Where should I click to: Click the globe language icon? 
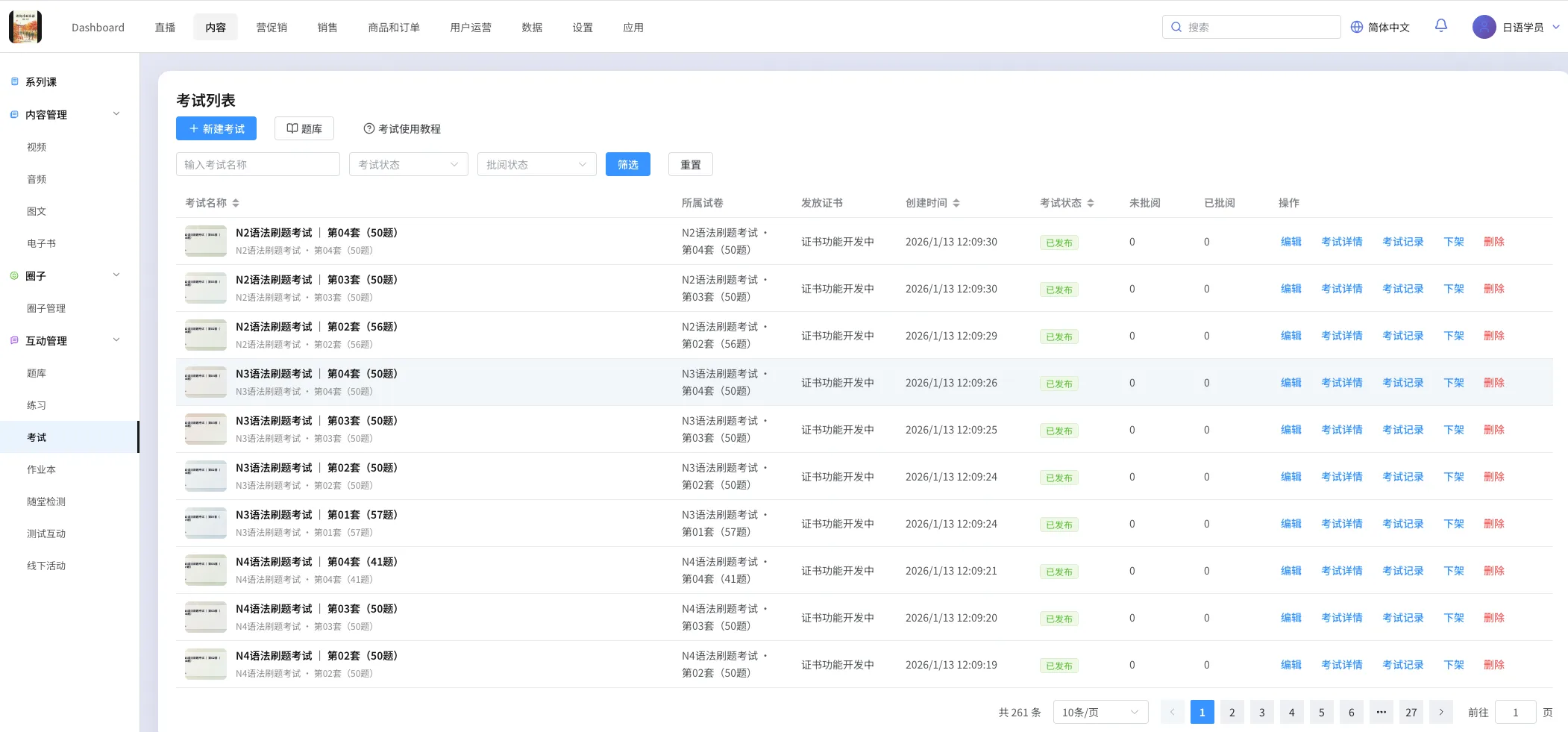point(1356,27)
